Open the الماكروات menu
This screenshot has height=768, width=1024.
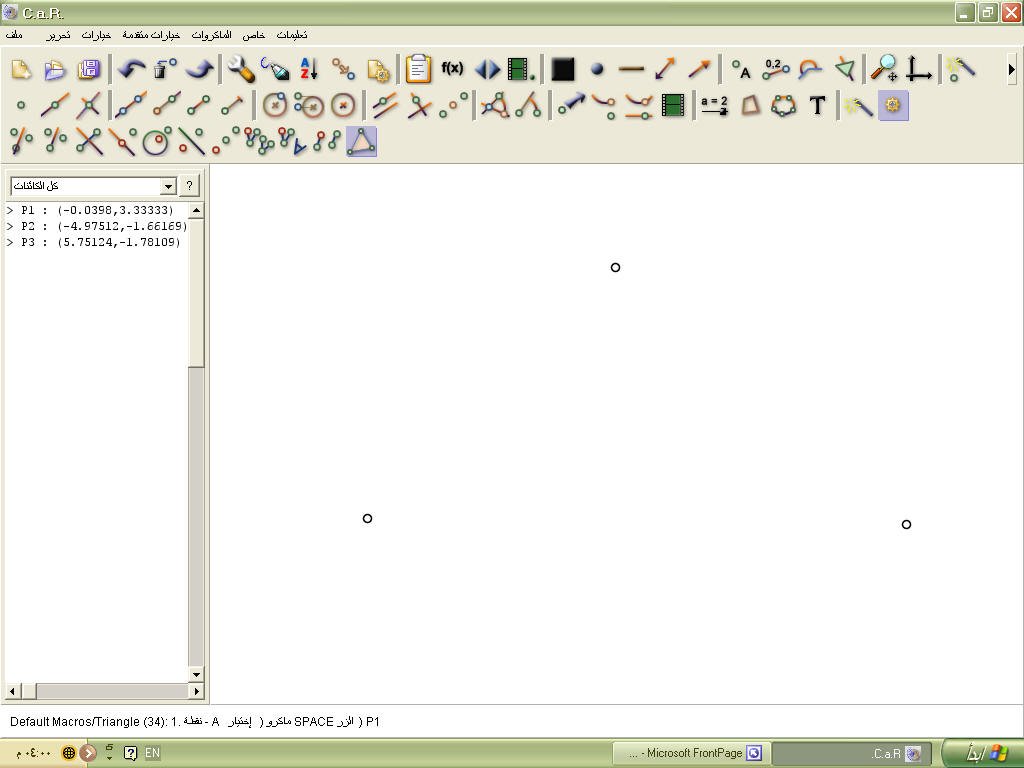point(212,35)
